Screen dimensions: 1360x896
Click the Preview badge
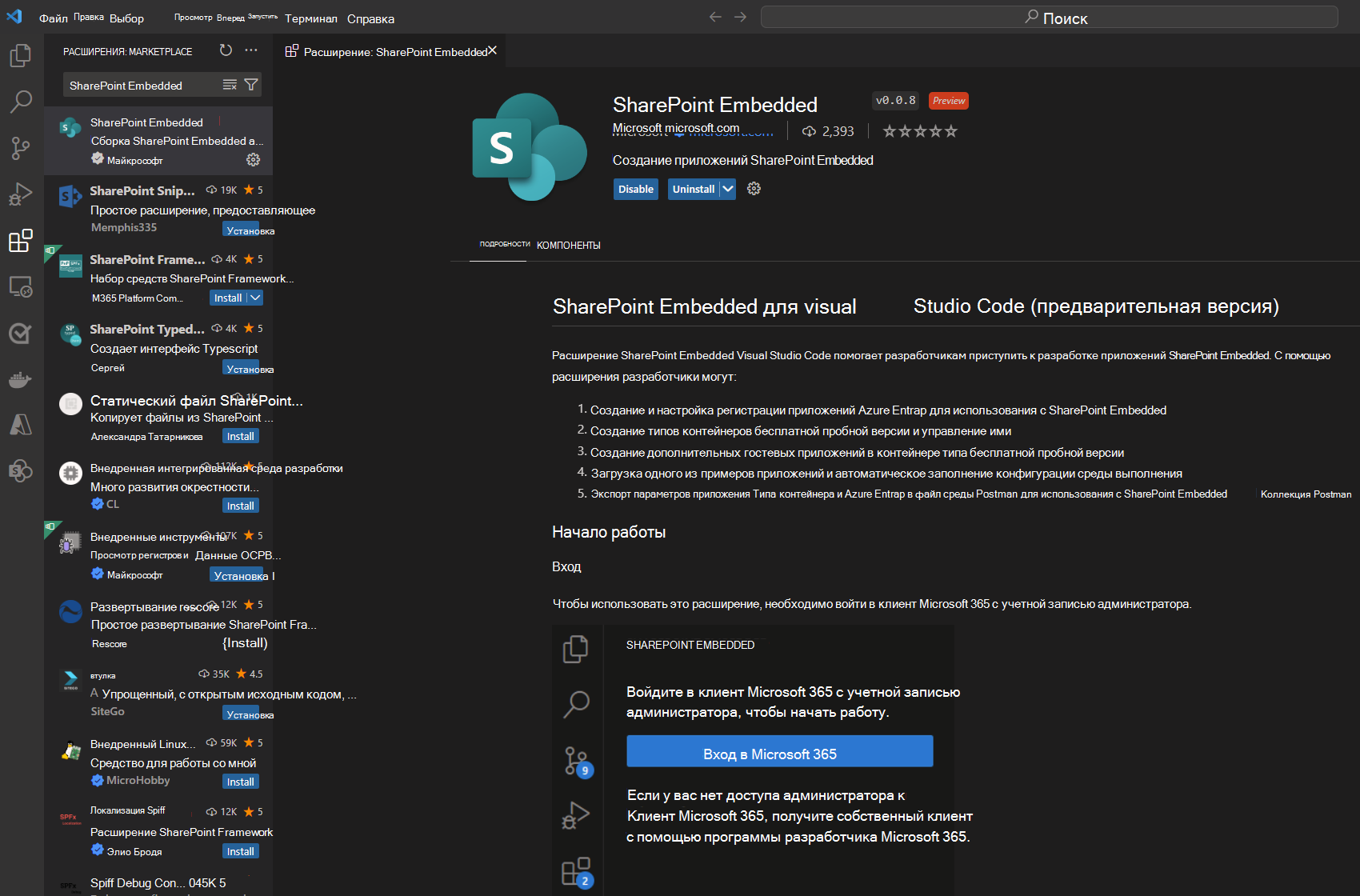coord(949,101)
